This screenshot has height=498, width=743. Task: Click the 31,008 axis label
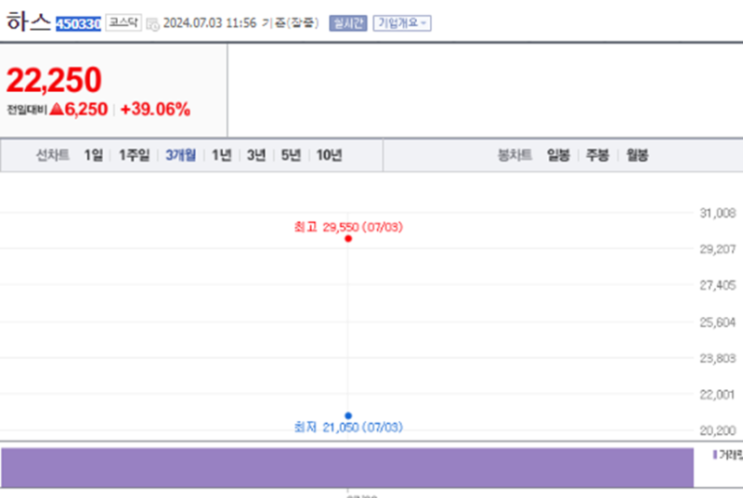(718, 213)
